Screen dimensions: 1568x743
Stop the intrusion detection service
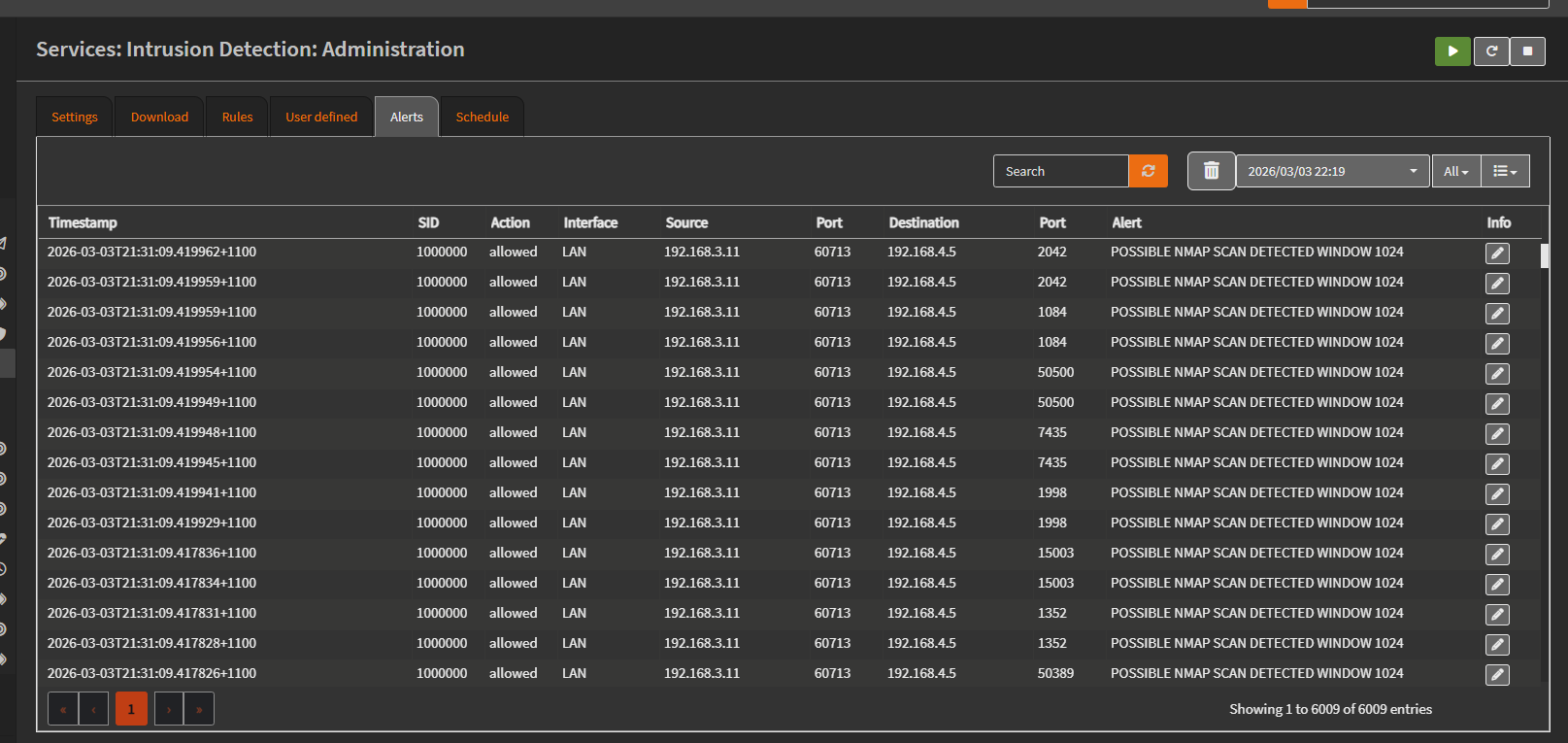click(1527, 51)
